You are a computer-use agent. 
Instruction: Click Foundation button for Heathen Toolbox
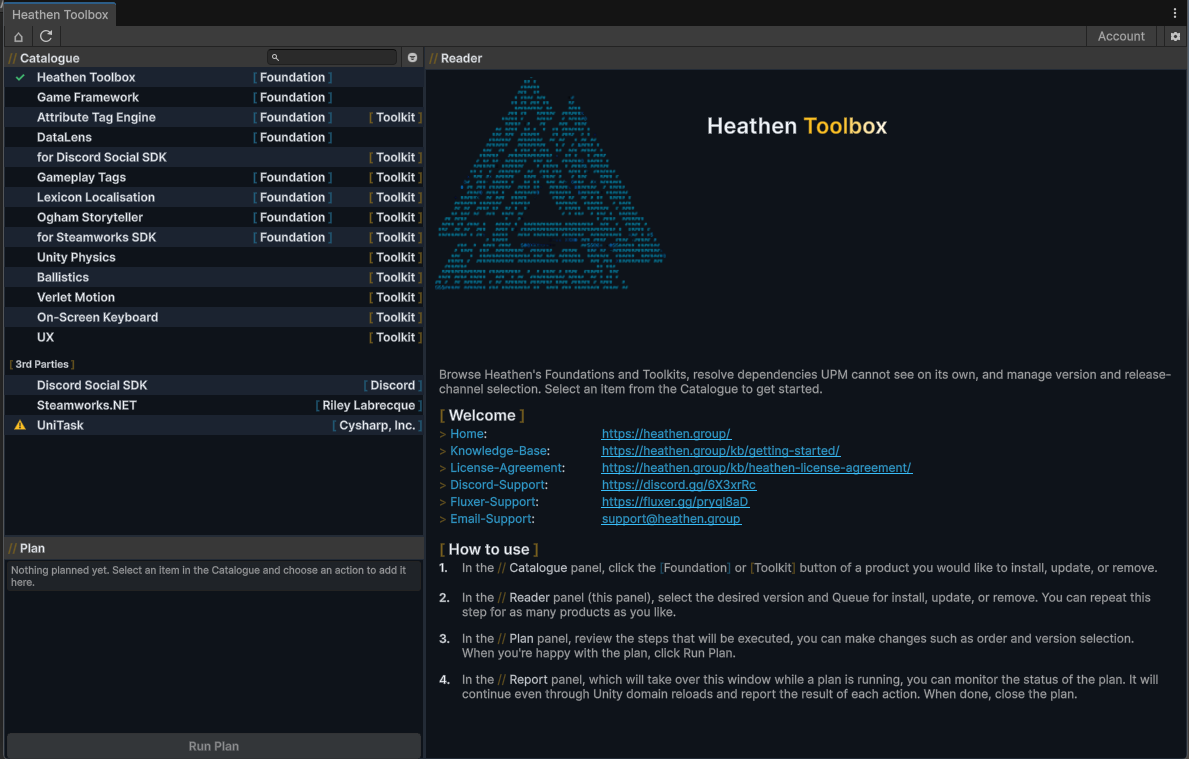[292, 77]
